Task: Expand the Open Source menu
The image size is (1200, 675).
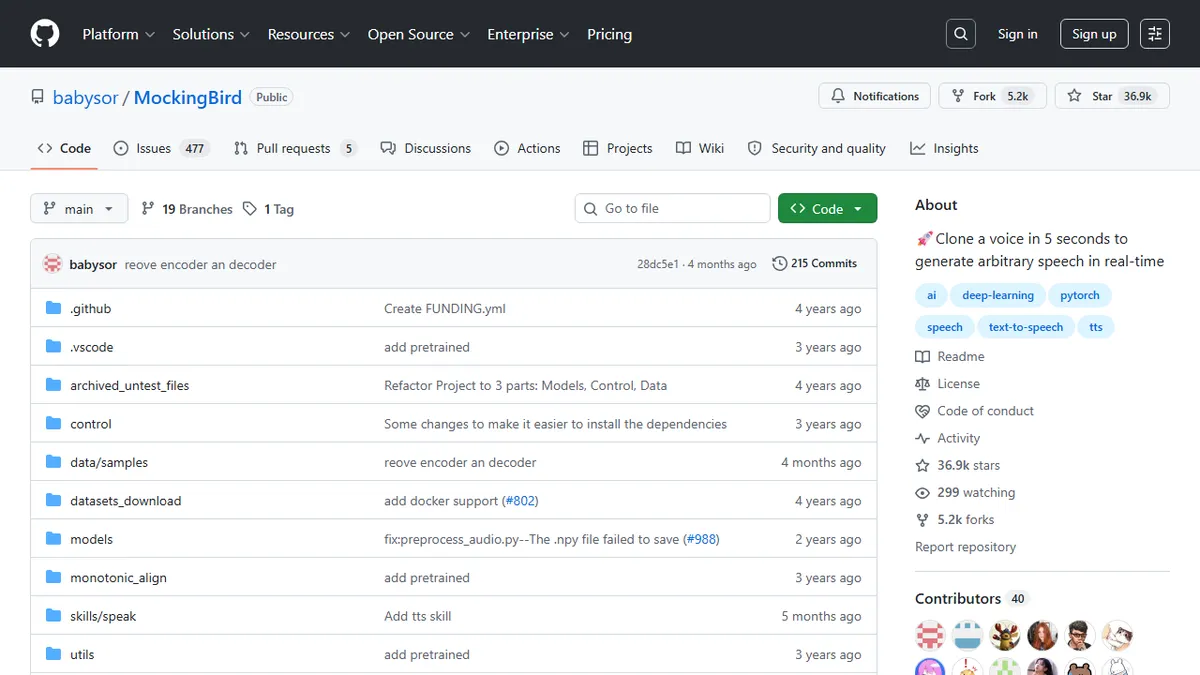Action: coord(419,34)
